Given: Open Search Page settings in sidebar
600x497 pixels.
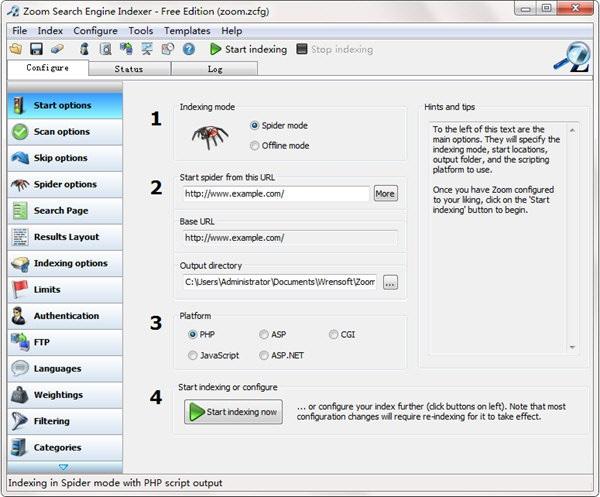Looking at the screenshot, I should click(65, 211).
